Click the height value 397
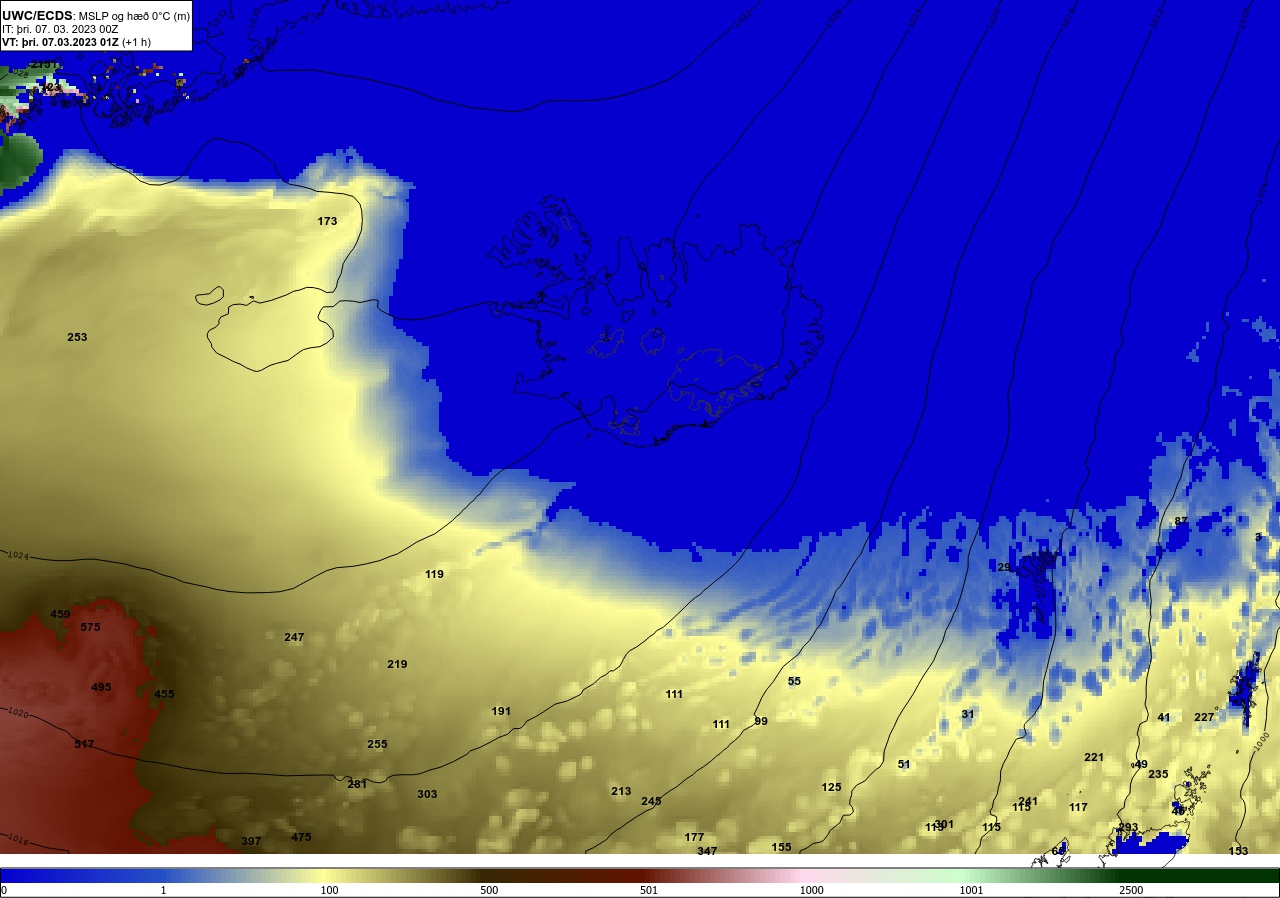1280x898 pixels. tap(251, 841)
